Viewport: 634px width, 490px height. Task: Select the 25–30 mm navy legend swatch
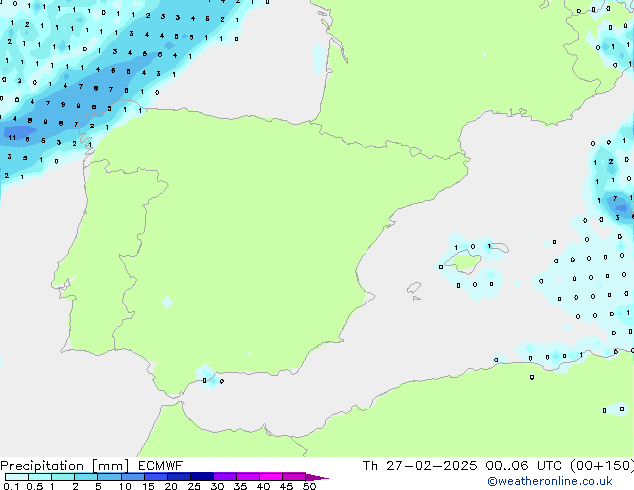tap(201, 477)
